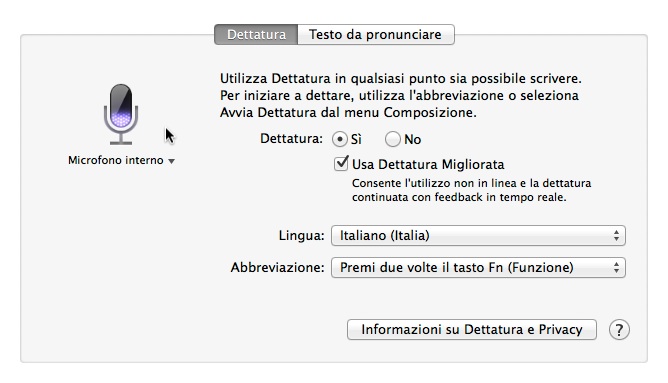The image size is (668, 383).
Task: Click the purple microphone icon
Action: (x=121, y=114)
